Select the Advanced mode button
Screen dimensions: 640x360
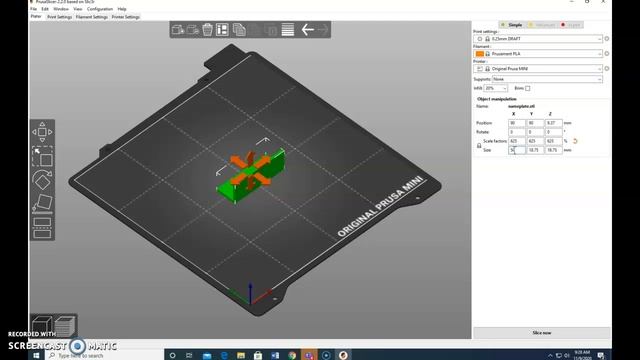[542, 25]
